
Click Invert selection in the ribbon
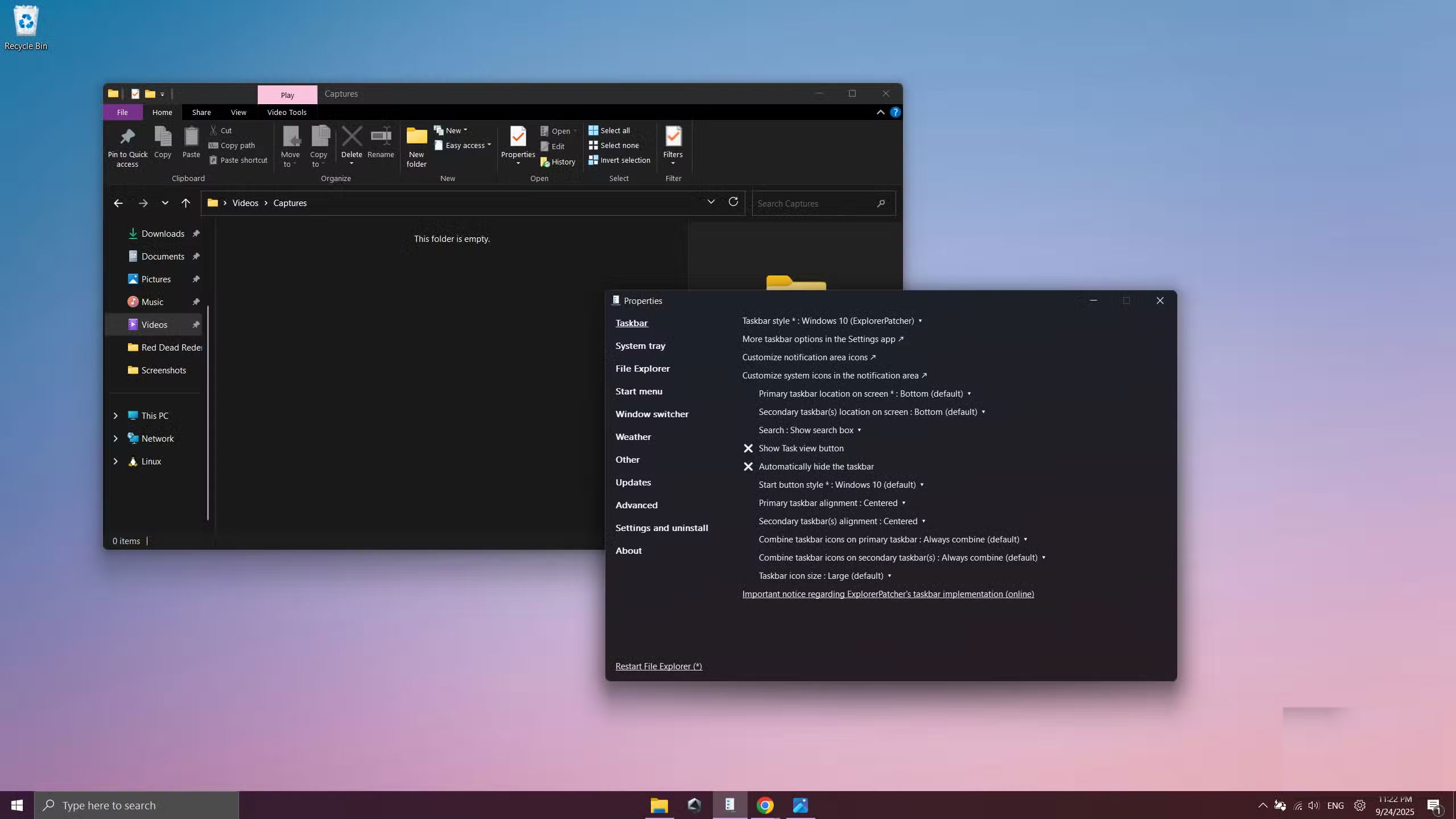click(x=625, y=160)
